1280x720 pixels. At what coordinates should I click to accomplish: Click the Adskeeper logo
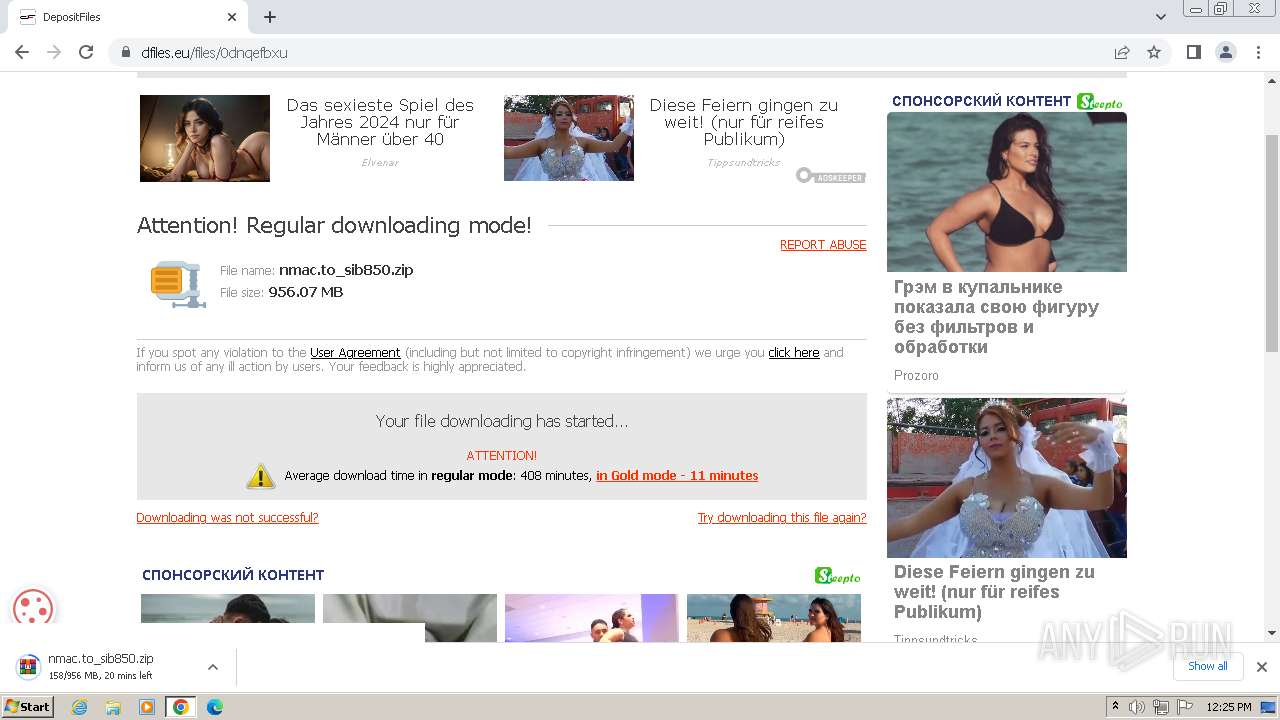coord(831,176)
